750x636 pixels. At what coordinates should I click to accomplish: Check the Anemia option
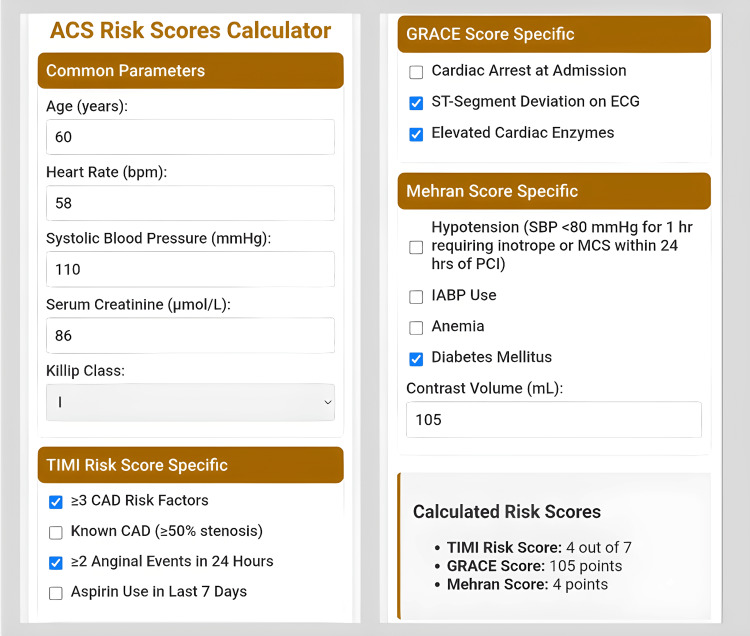coord(416,328)
